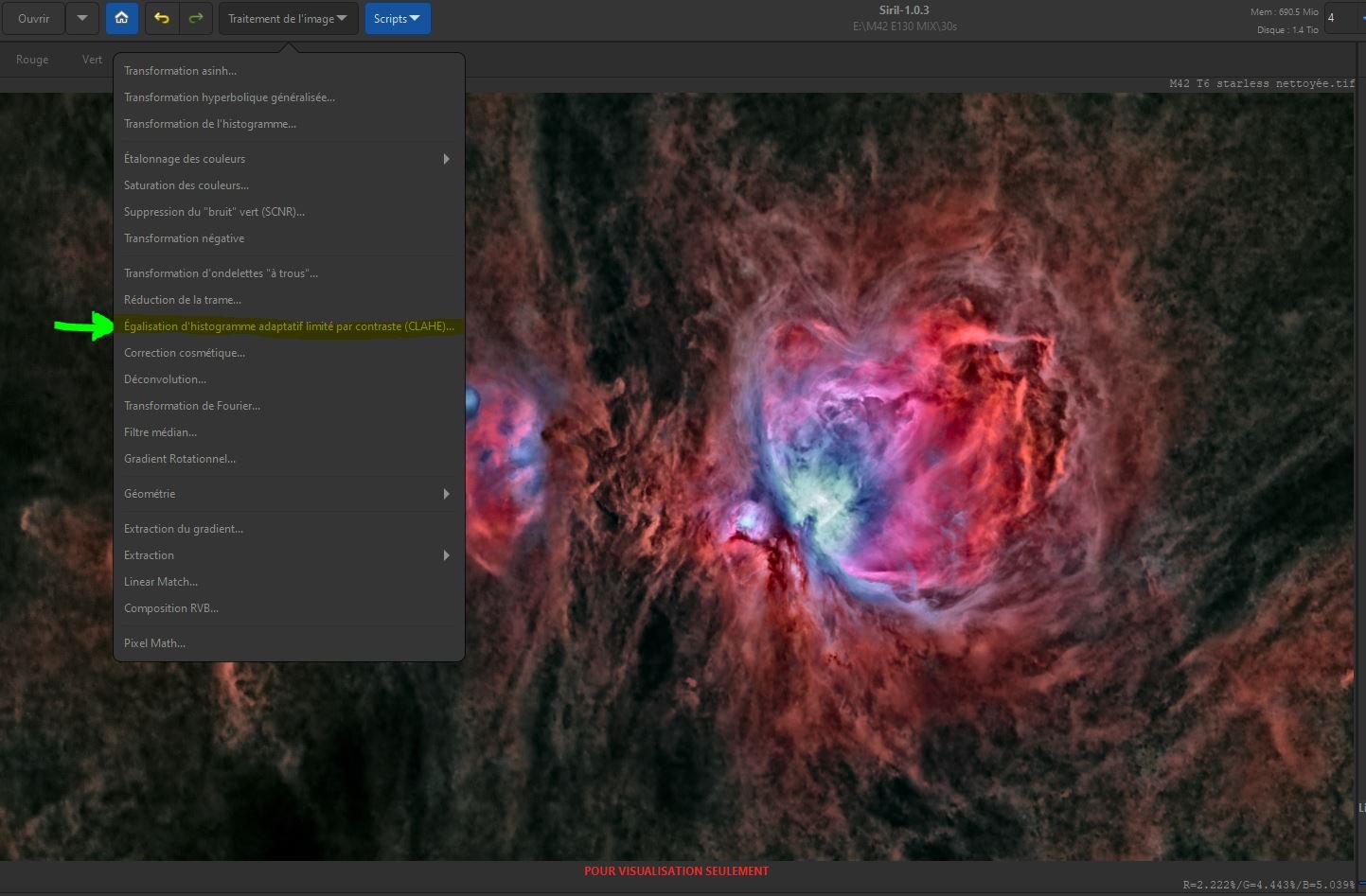The image size is (1366, 896).
Task: Open Pixel Math dialog
Action: [x=289, y=643]
